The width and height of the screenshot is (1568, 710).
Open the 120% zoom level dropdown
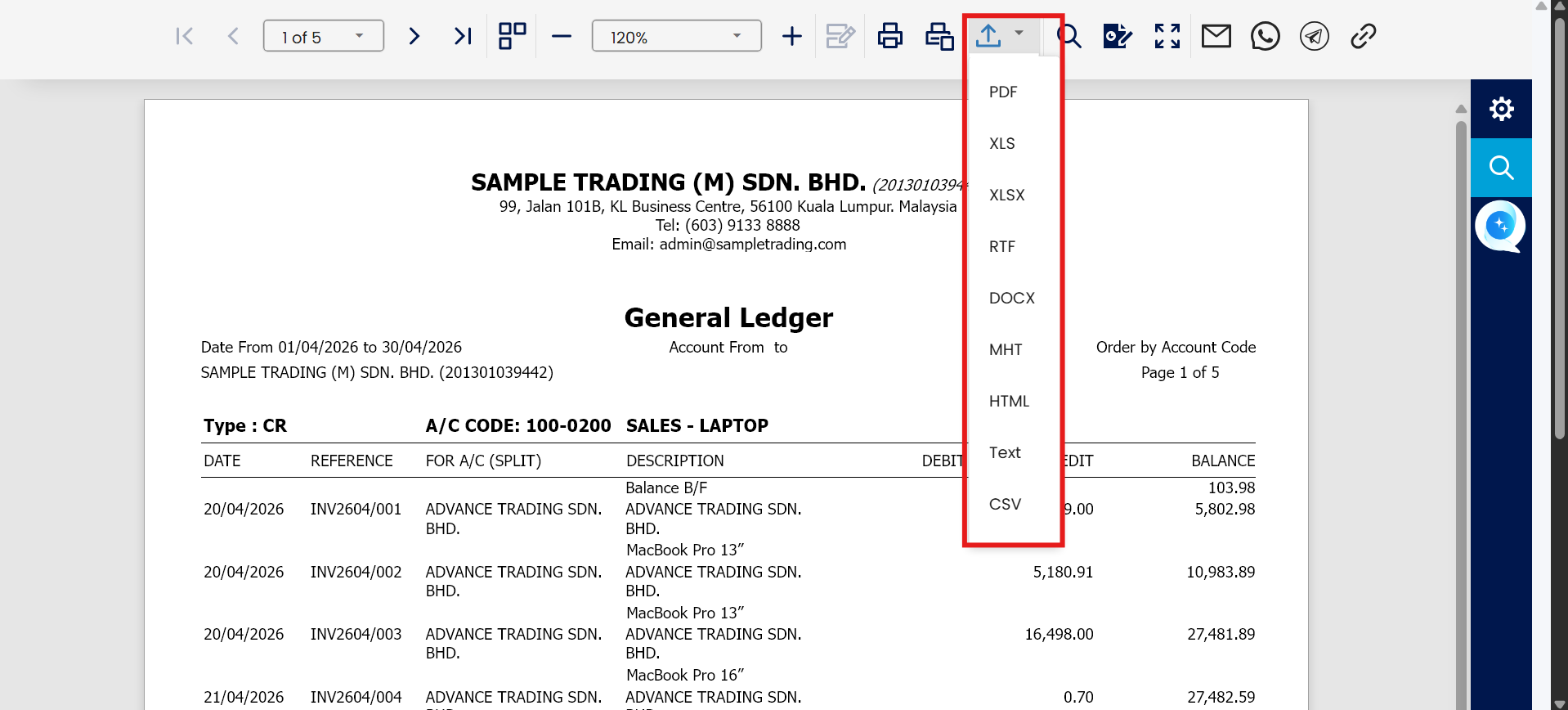pos(677,36)
